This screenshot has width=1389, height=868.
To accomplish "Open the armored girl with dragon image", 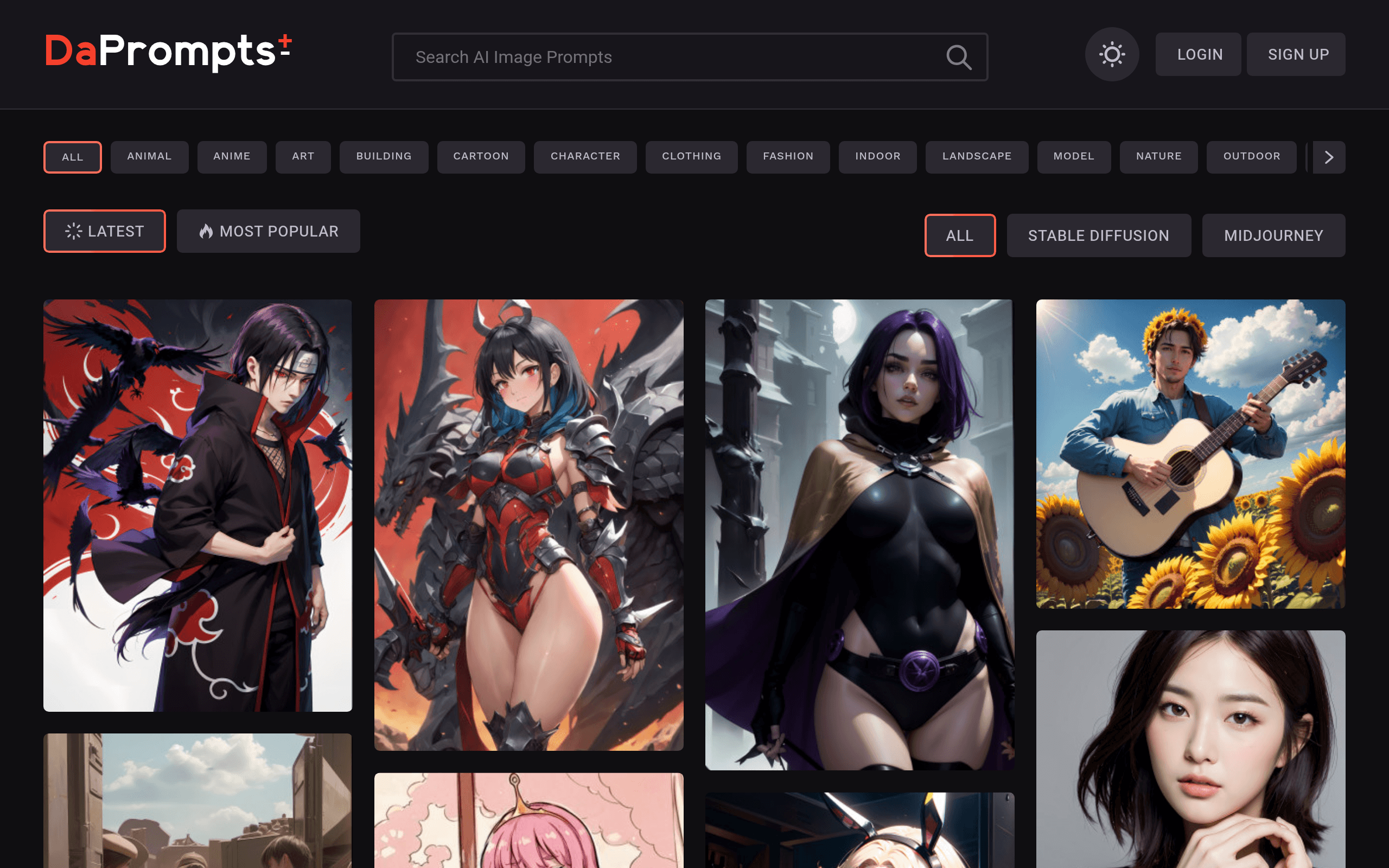I will coord(528,525).
